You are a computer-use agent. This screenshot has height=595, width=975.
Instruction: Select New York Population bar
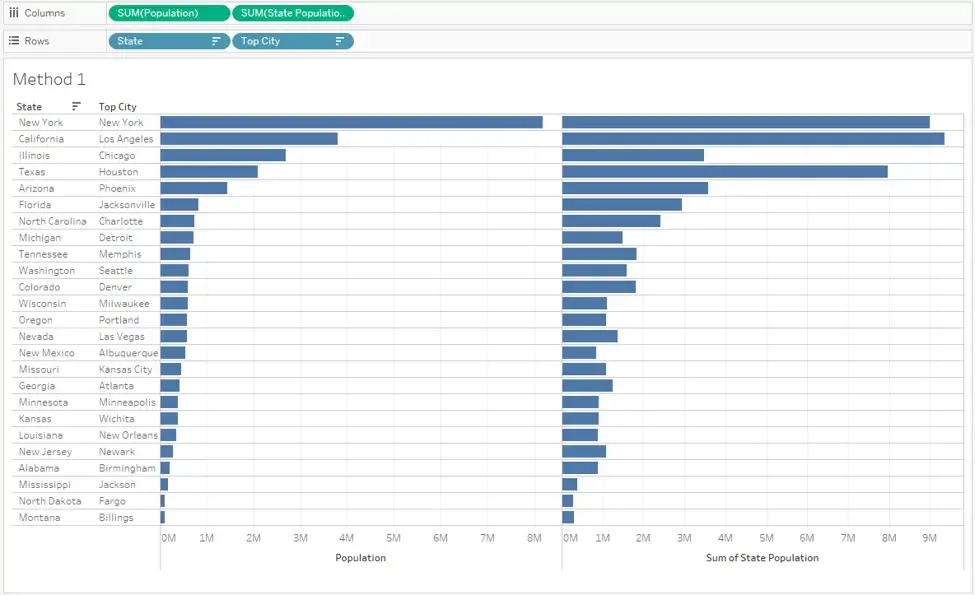351,122
